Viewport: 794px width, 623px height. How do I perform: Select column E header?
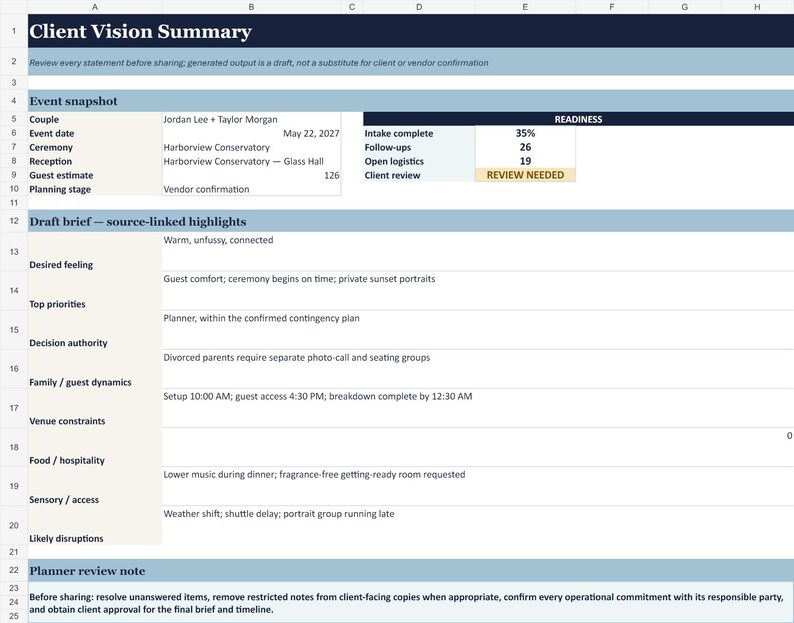(x=525, y=7)
